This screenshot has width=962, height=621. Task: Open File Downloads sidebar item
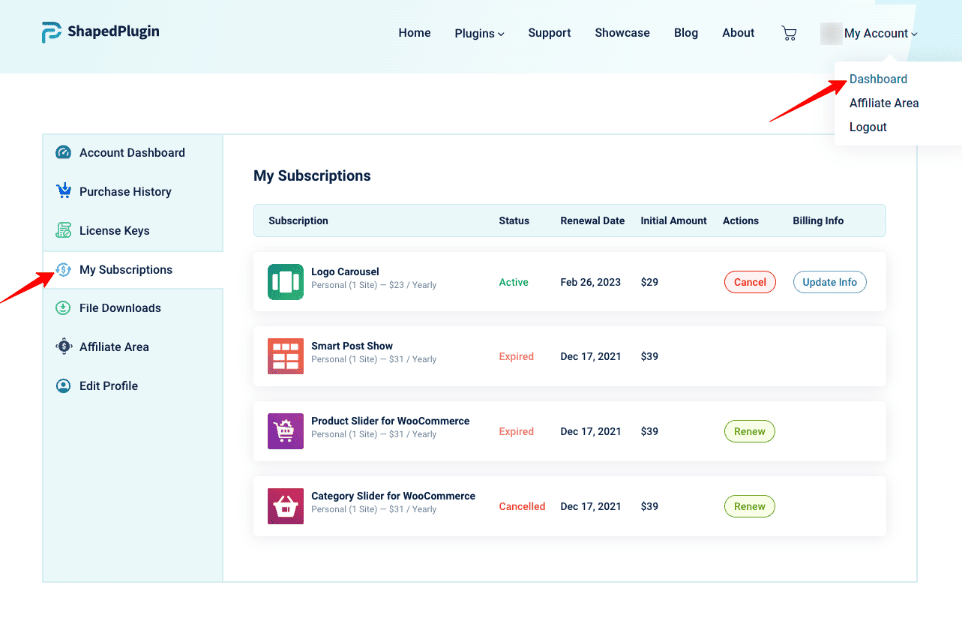(119, 308)
